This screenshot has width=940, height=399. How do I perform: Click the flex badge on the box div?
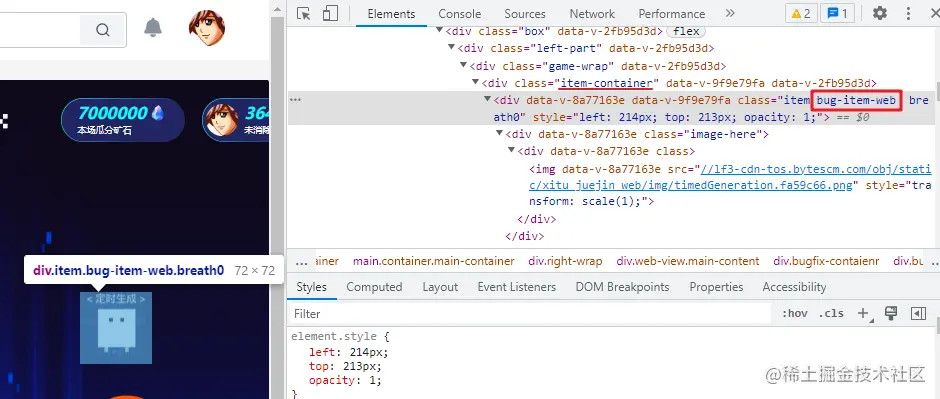[x=686, y=31]
